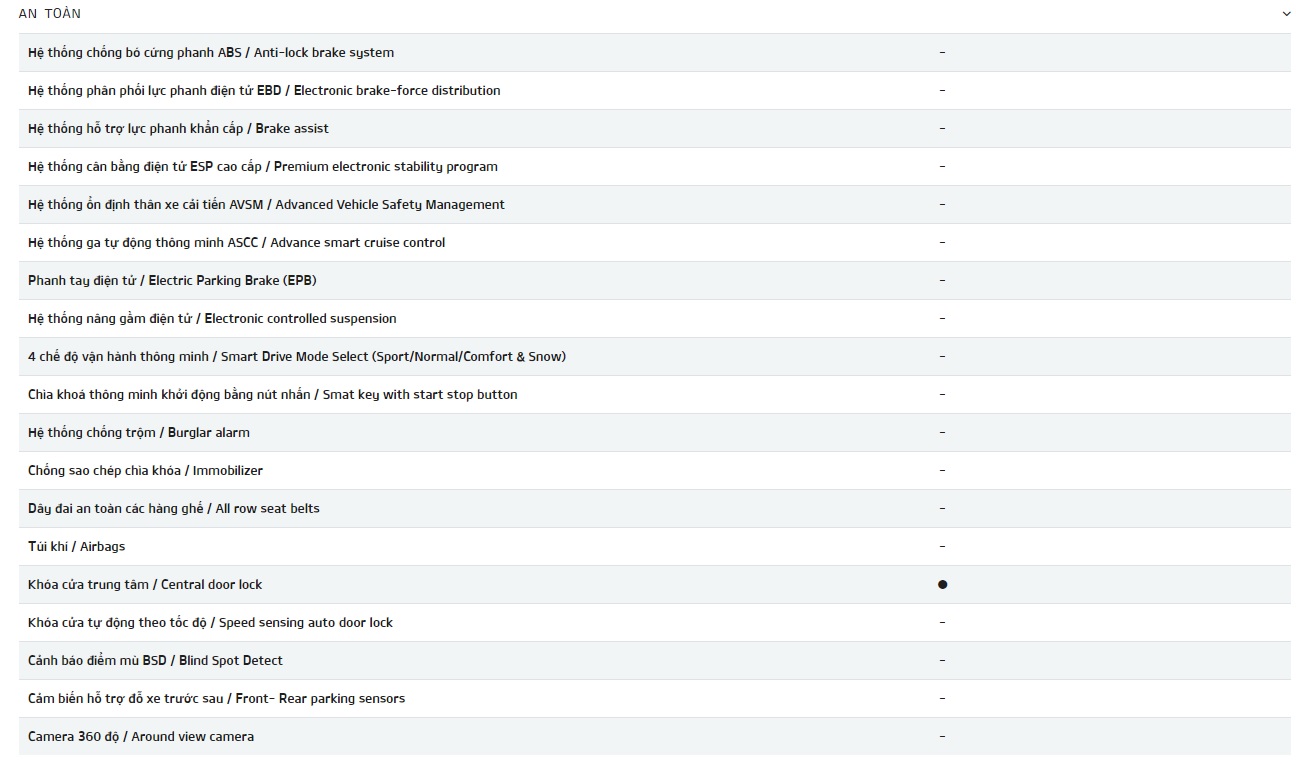Click the Burglar alarm row
This screenshot has width=1296, height=765.
654,432
